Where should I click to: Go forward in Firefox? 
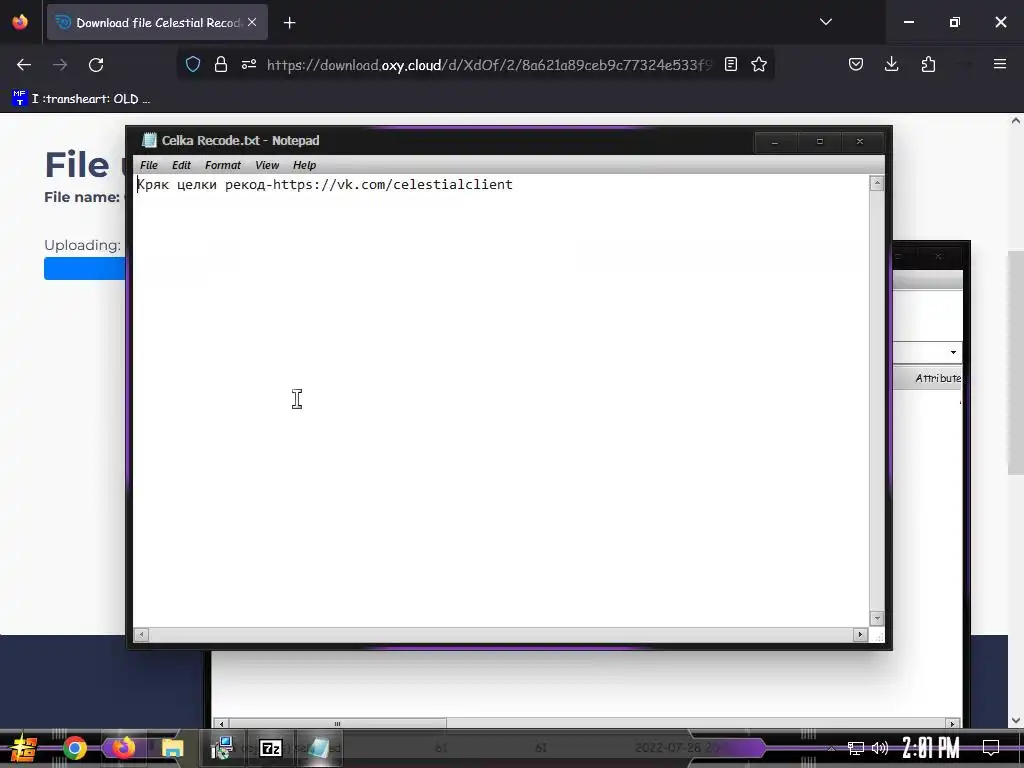point(60,65)
